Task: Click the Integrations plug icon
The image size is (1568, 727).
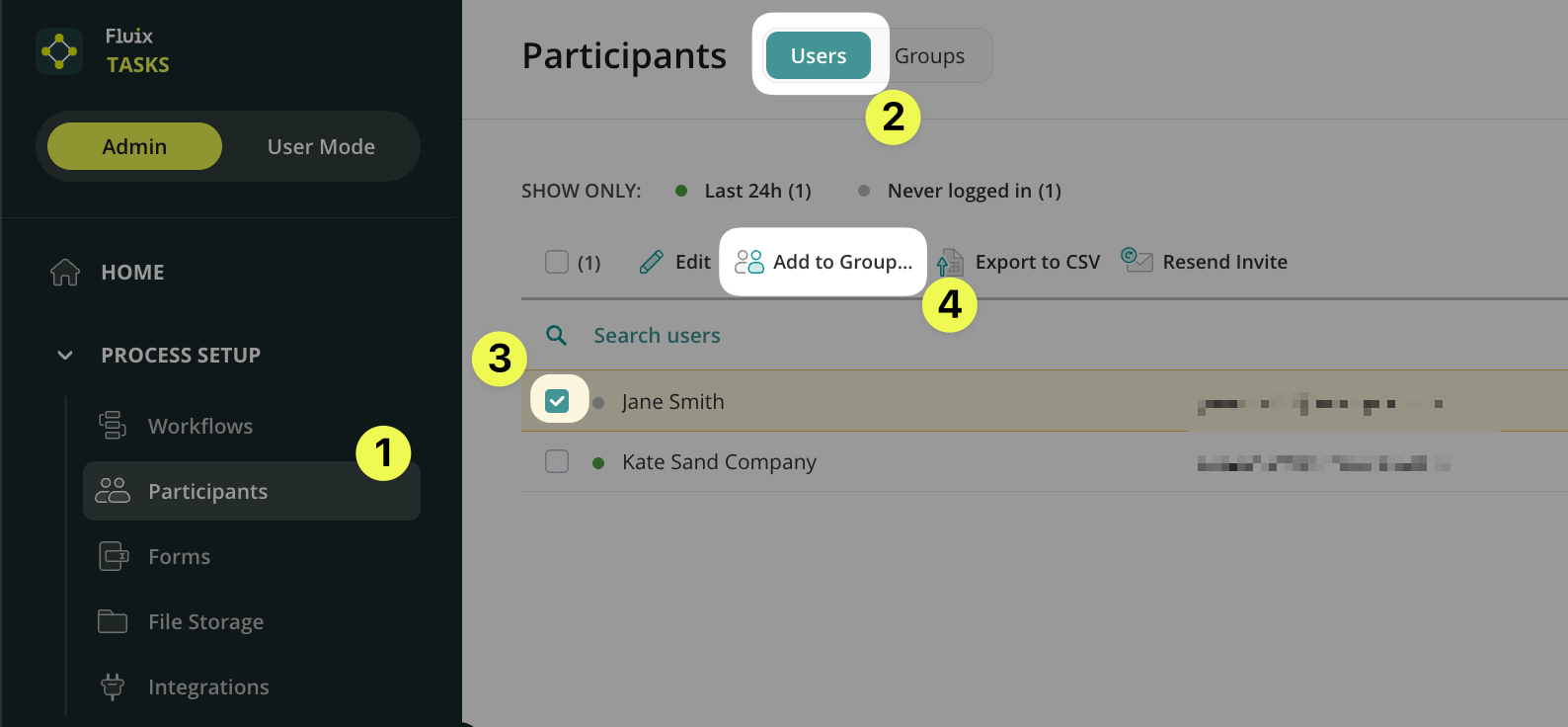Action: click(113, 687)
